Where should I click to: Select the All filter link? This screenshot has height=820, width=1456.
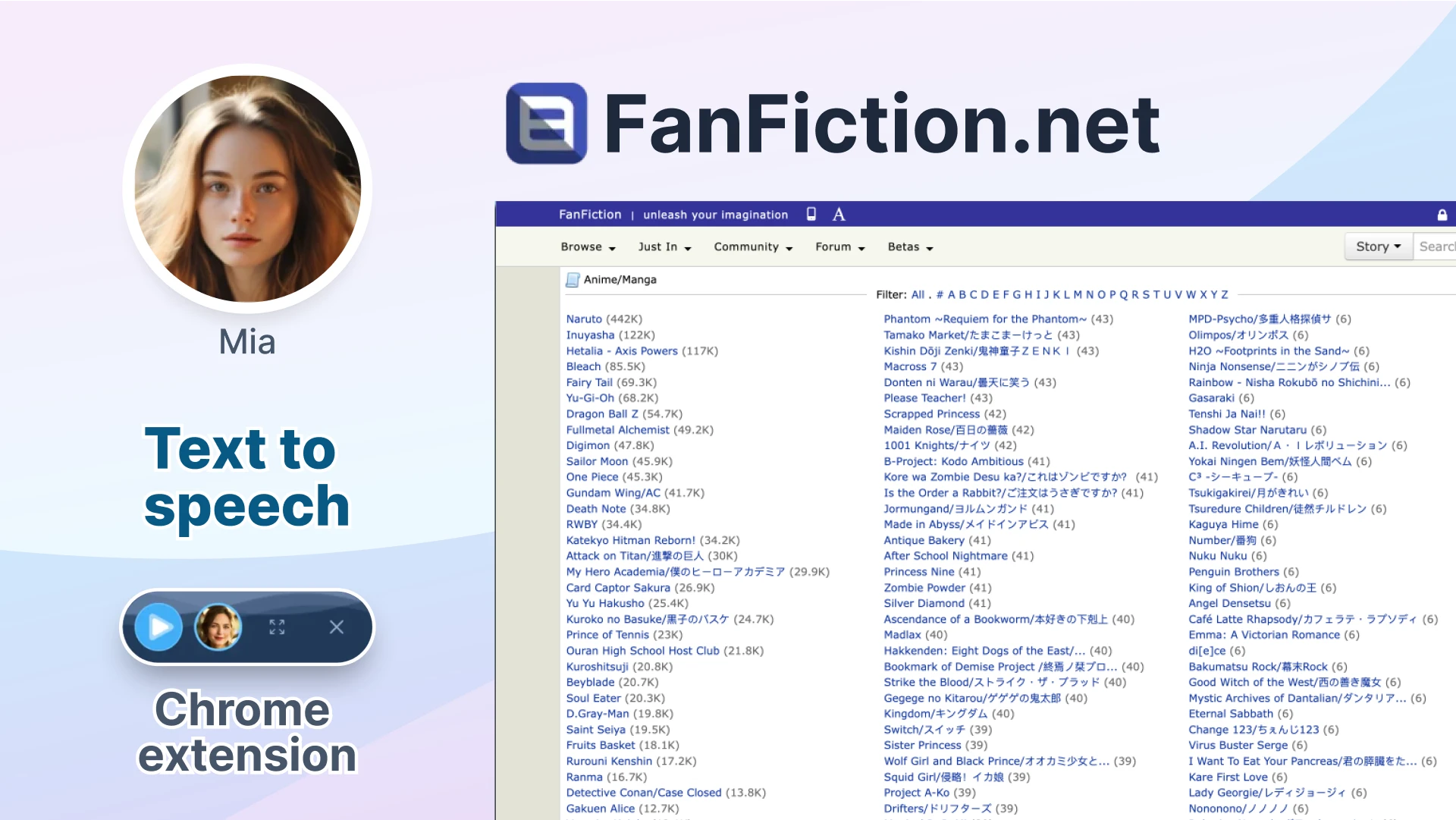(x=918, y=294)
